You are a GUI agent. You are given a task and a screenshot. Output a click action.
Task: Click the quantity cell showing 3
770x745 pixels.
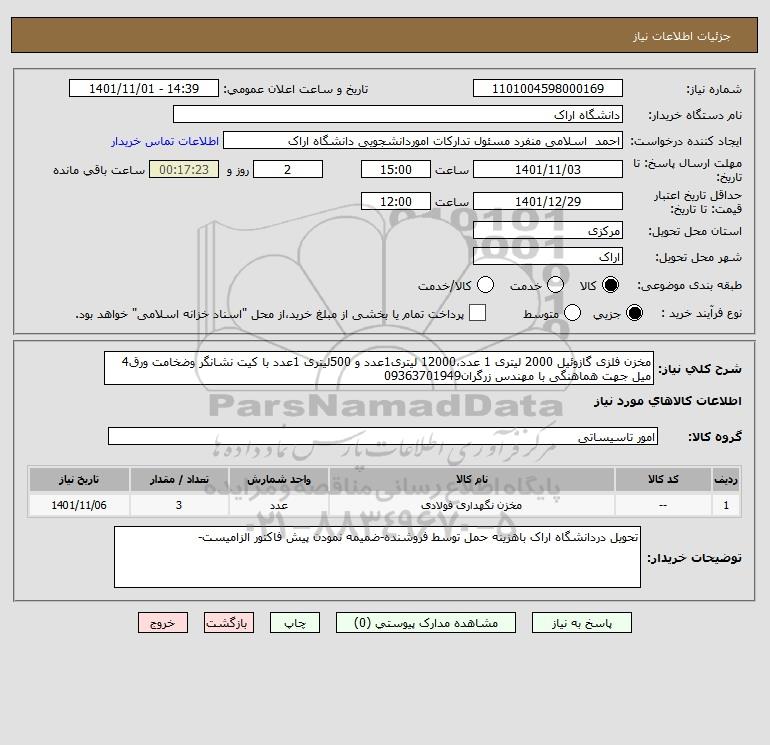pyautogui.click(x=179, y=505)
